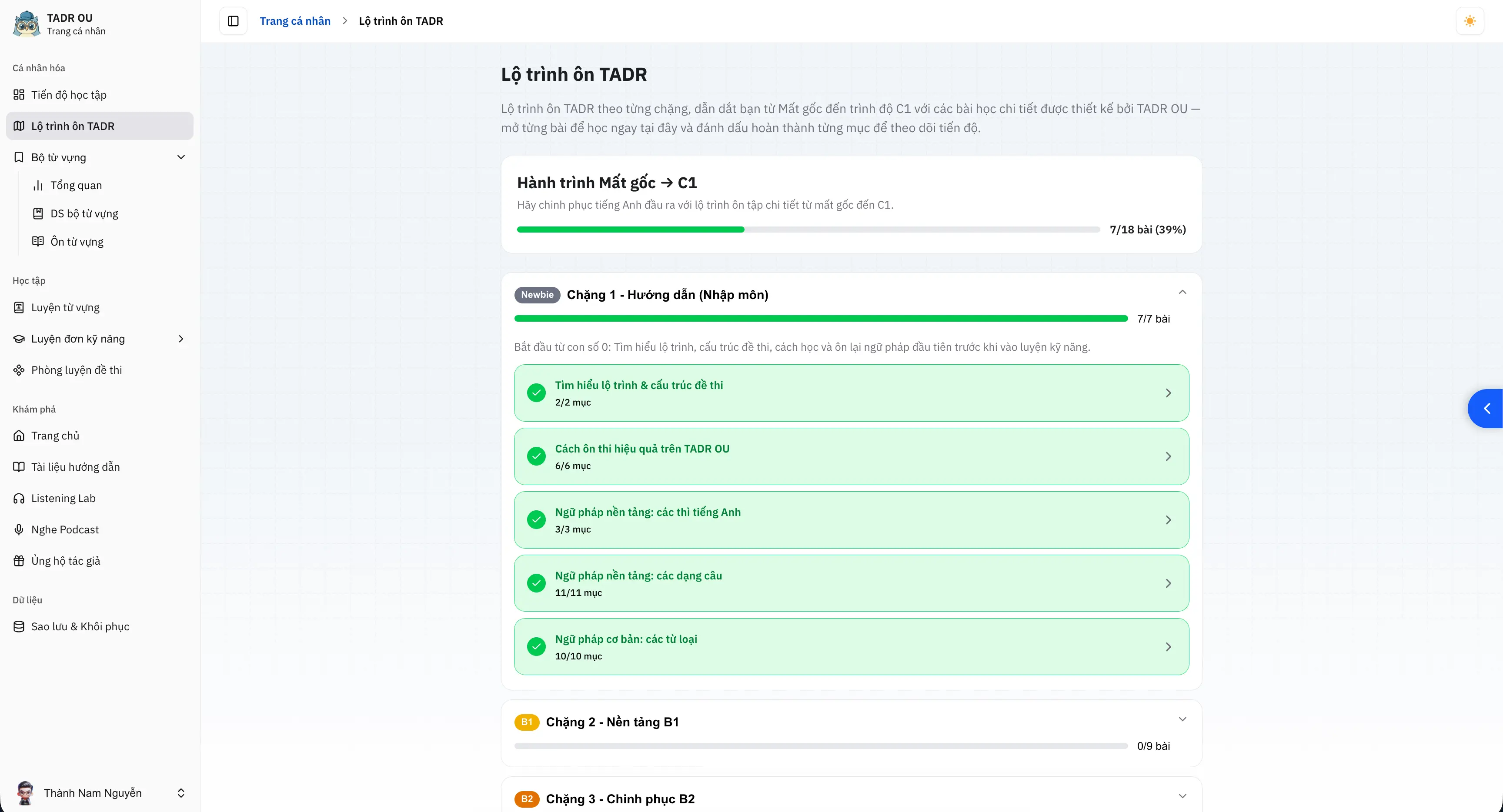Click the check icon on các thì tiếng Anh

coord(536,520)
